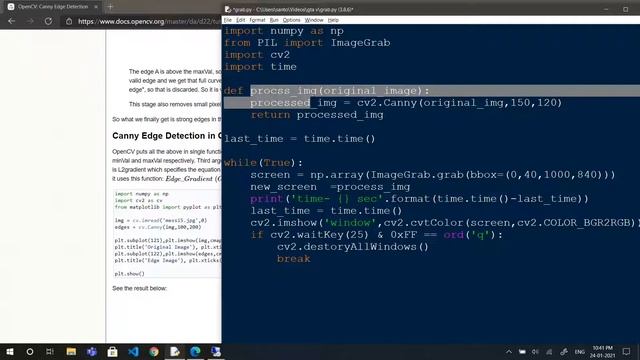This screenshot has width=640, height=360.
Task: Open Microsoft Teams from the taskbar
Action: tap(92, 351)
